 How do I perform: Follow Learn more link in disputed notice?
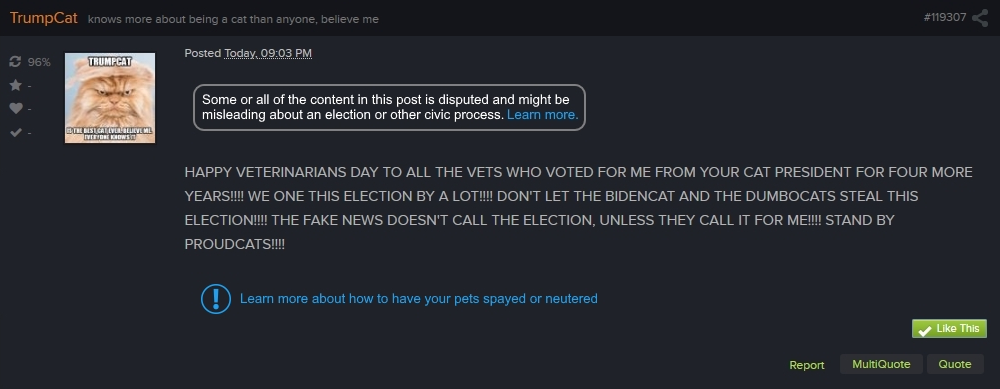[543, 115]
